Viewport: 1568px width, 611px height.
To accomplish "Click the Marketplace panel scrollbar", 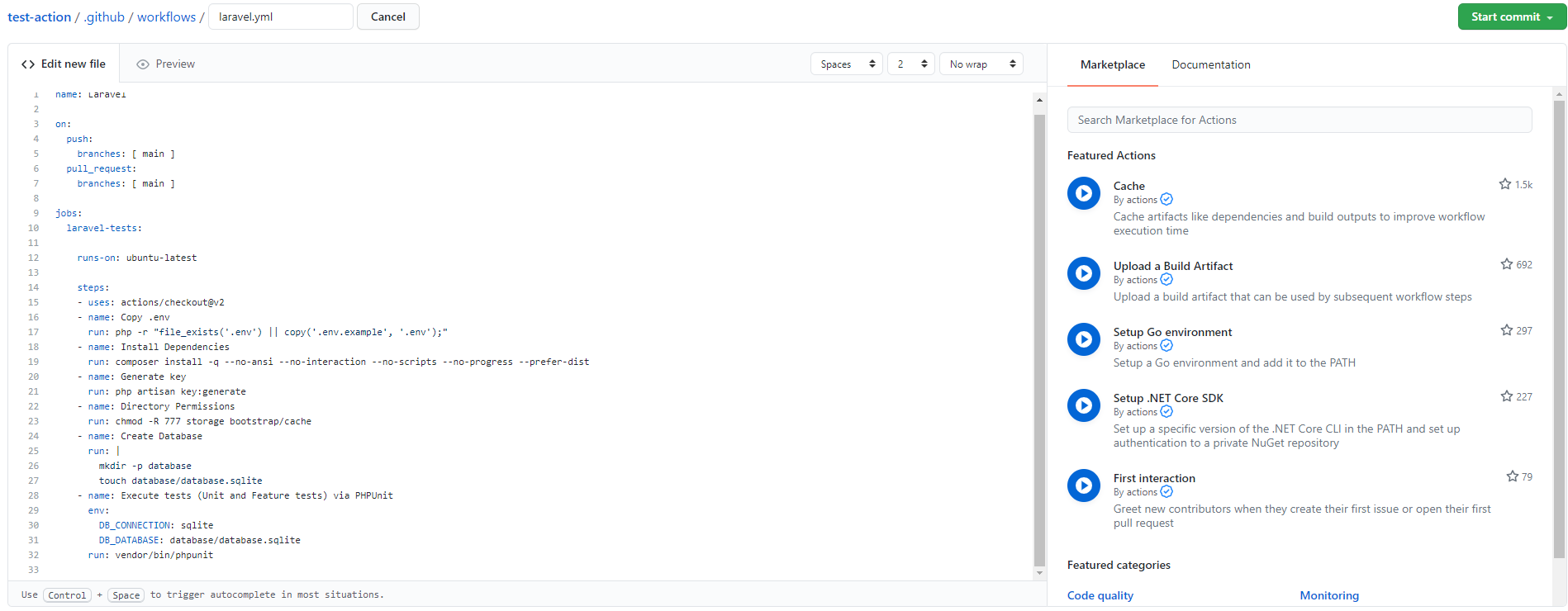I will point(1559,330).
